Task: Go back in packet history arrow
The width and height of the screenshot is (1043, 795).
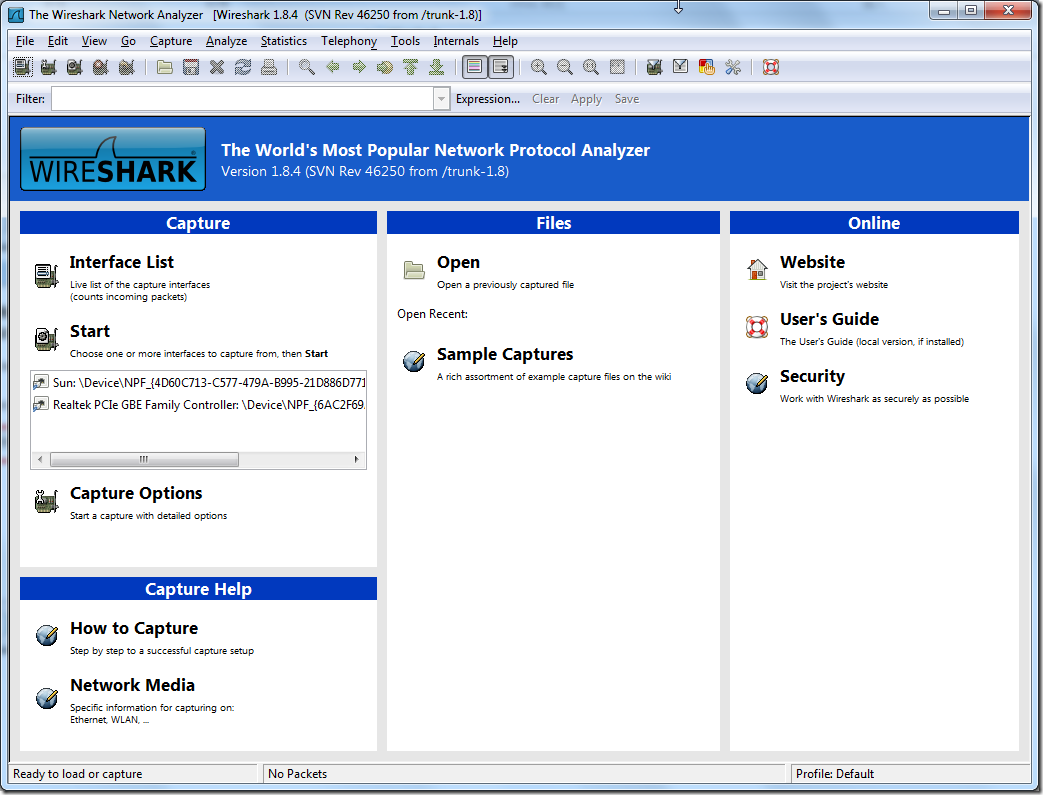Action: tap(333, 67)
